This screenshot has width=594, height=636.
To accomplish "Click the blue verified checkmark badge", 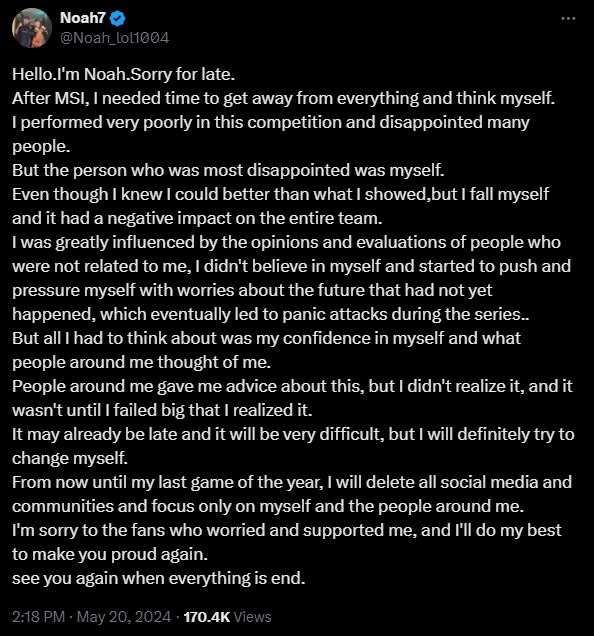I will (117, 18).
